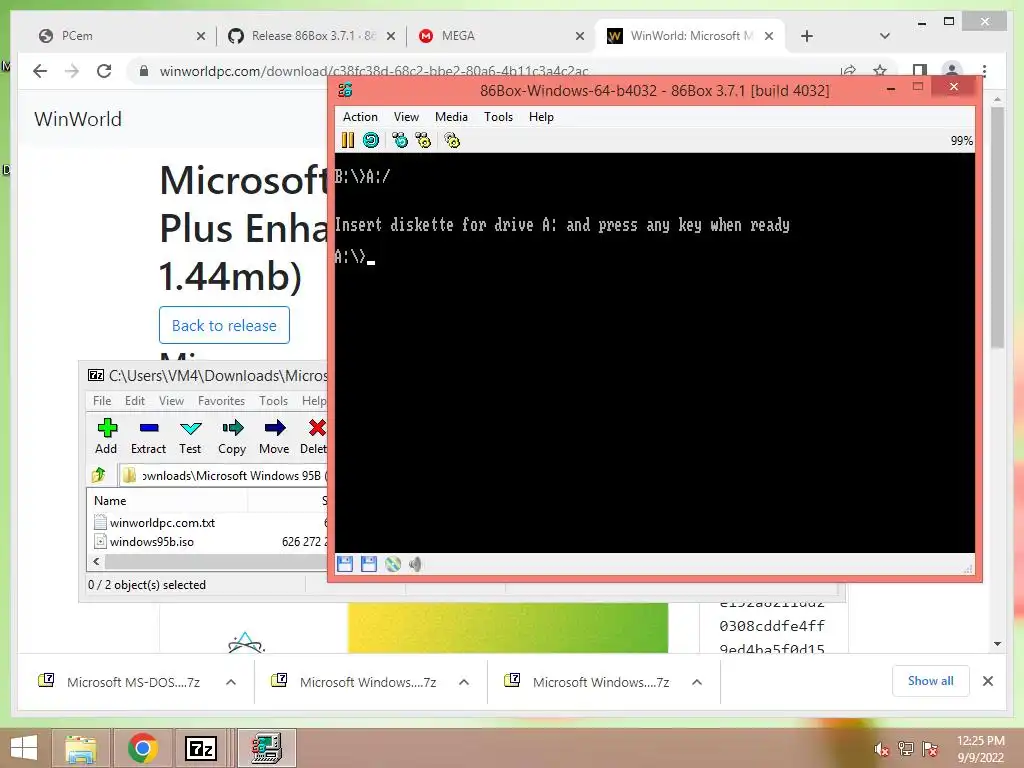Open 7-Zip from the taskbar
Screen dimensions: 1024x768
tap(201, 748)
